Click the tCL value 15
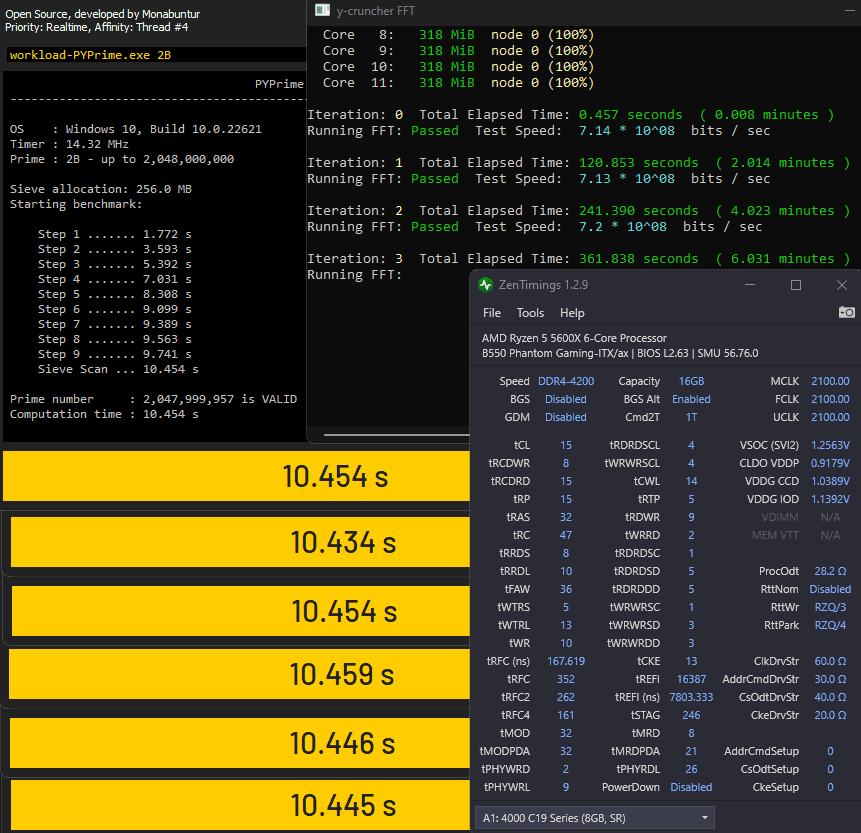 coord(566,445)
